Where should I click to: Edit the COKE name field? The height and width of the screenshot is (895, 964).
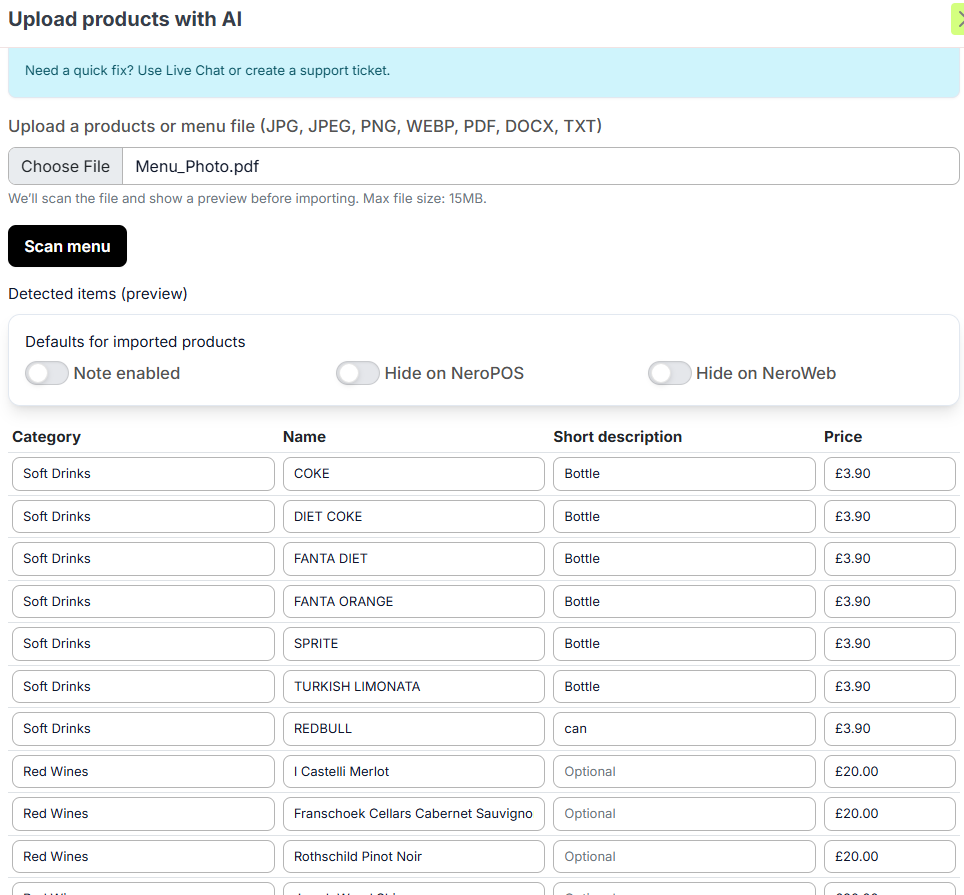coord(413,474)
